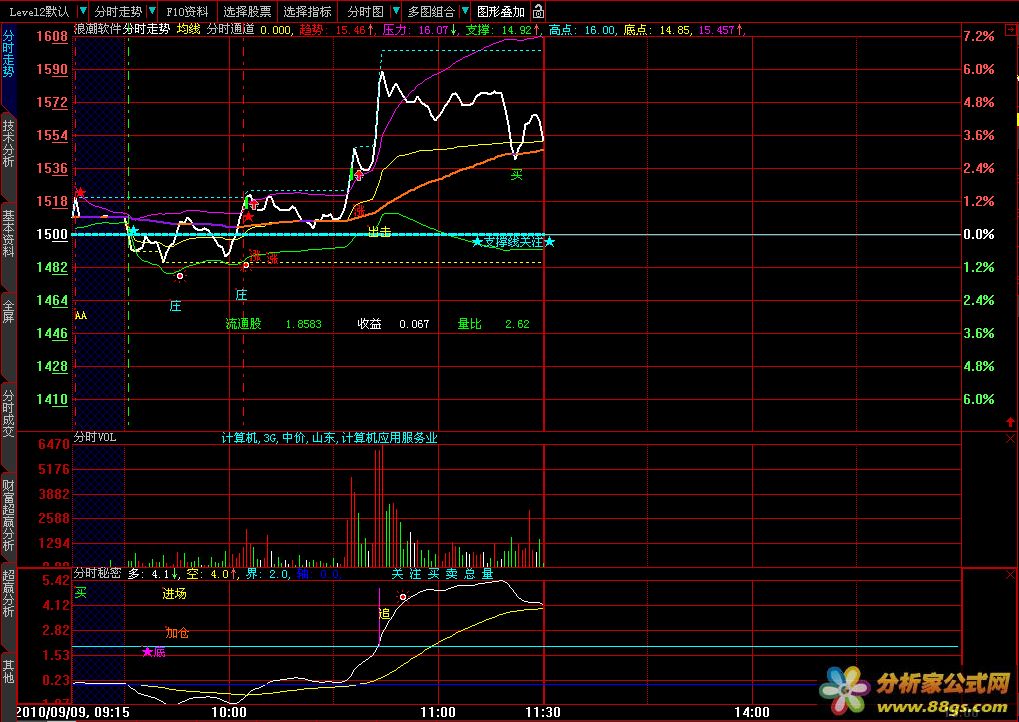Click the red star marker near price 1518
The image size is (1019, 722).
click(80, 192)
